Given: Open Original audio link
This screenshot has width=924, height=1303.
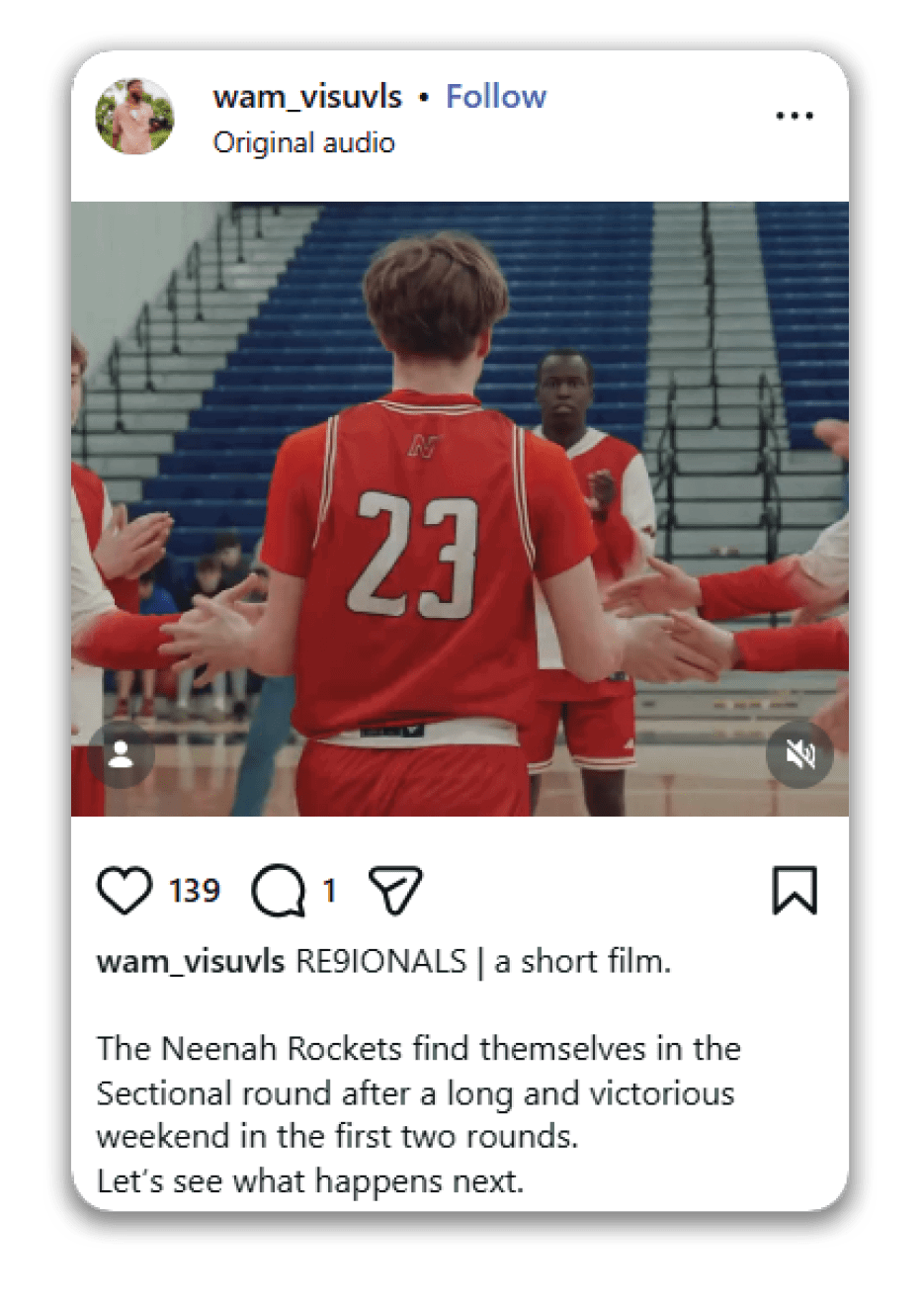Looking at the screenshot, I should coord(304,142).
